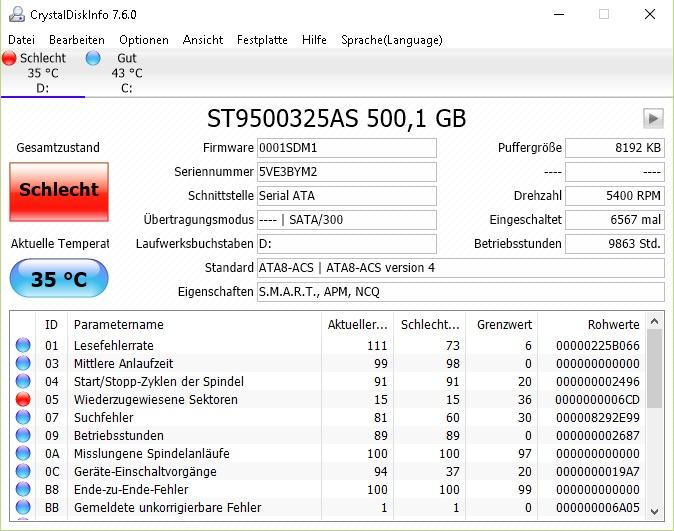The width and height of the screenshot is (674, 531).
Task: Minimize the CrystalDiskInfo window
Action: tap(559, 14)
